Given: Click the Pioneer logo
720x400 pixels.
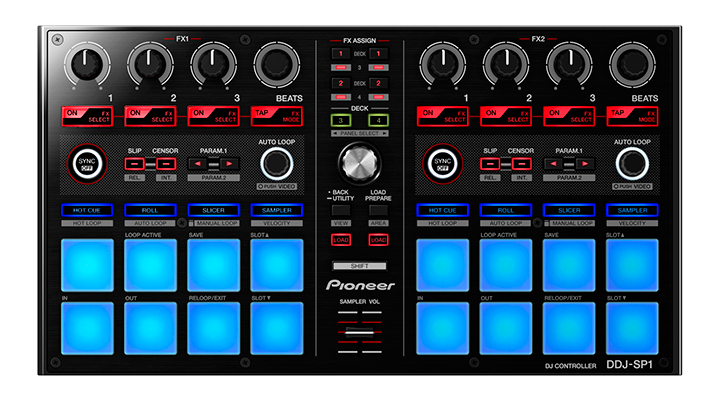Looking at the screenshot, I should (x=360, y=286).
